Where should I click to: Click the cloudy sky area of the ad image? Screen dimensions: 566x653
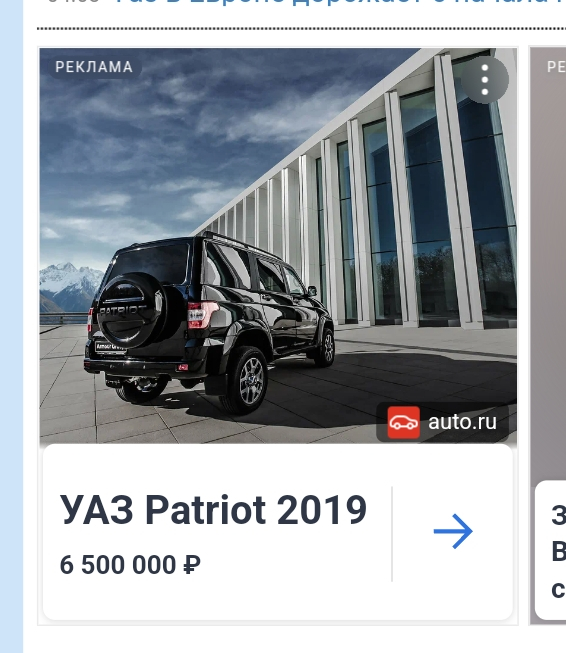click(167, 137)
